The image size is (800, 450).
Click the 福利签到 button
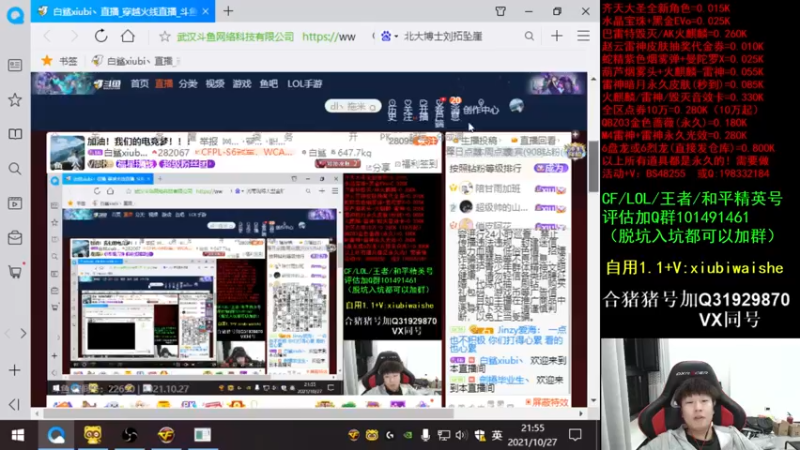[419, 165]
